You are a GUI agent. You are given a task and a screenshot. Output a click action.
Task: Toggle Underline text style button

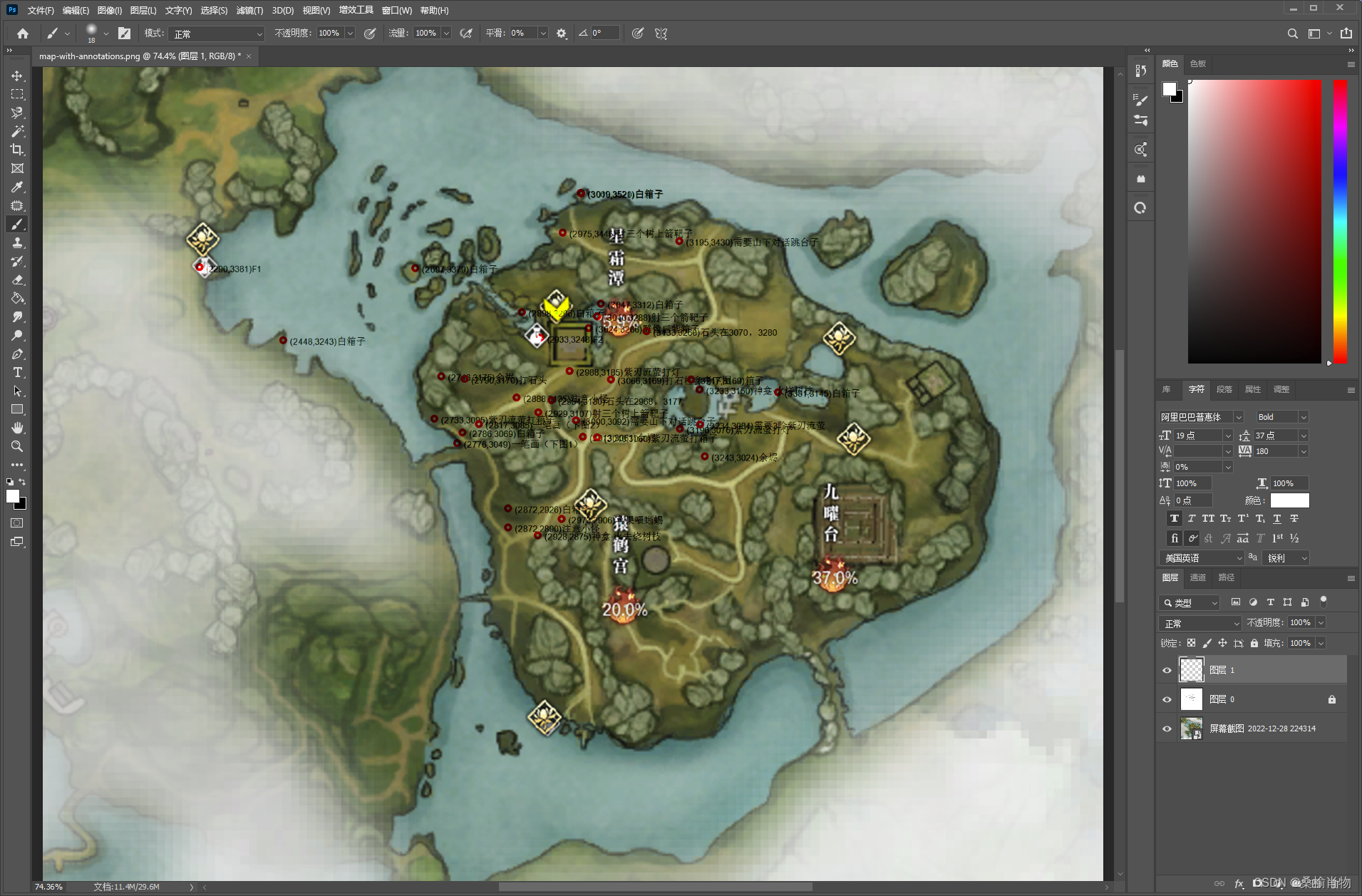point(1277,518)
